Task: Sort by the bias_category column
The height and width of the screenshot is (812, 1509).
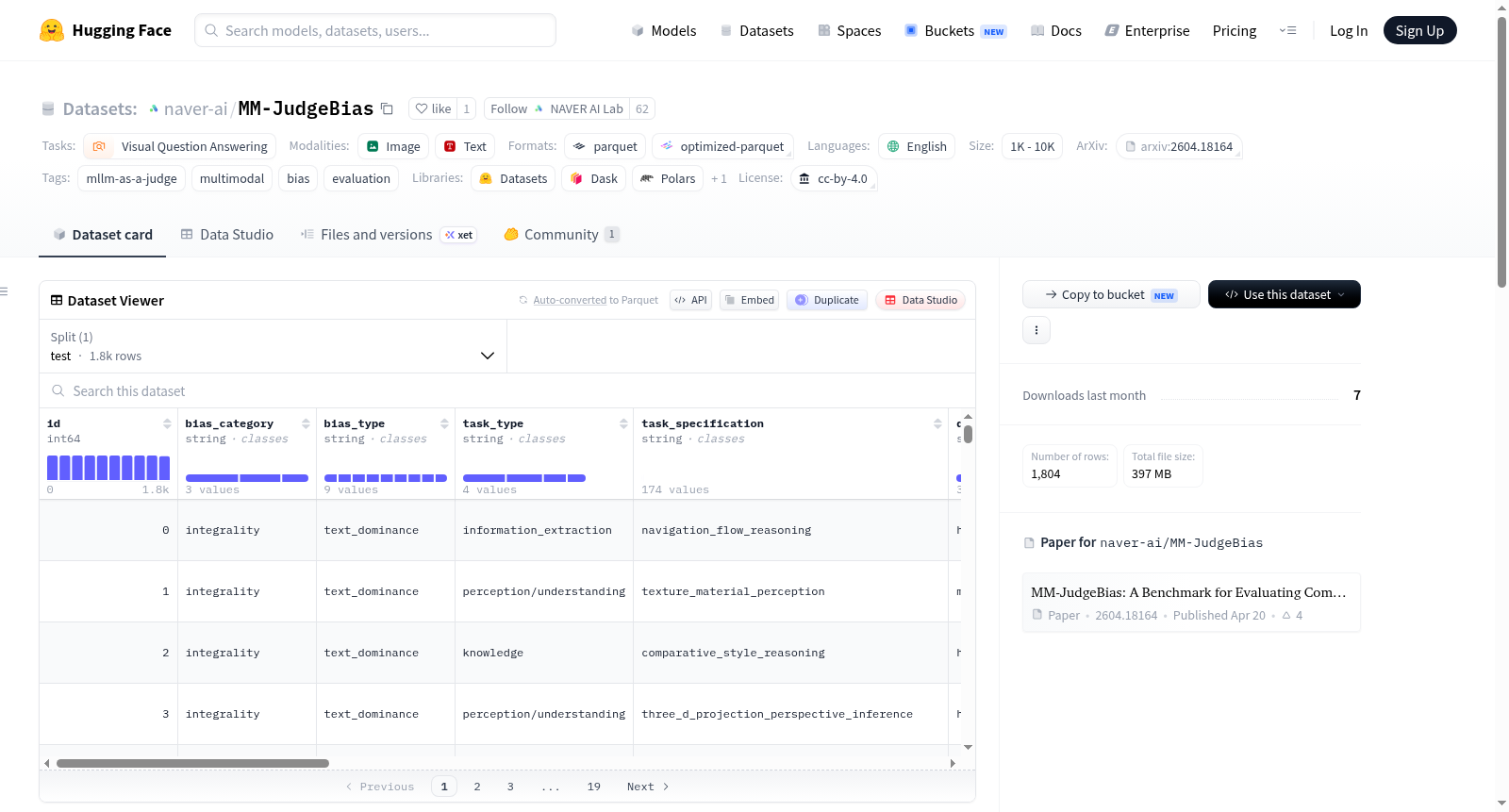Action: 306,423
